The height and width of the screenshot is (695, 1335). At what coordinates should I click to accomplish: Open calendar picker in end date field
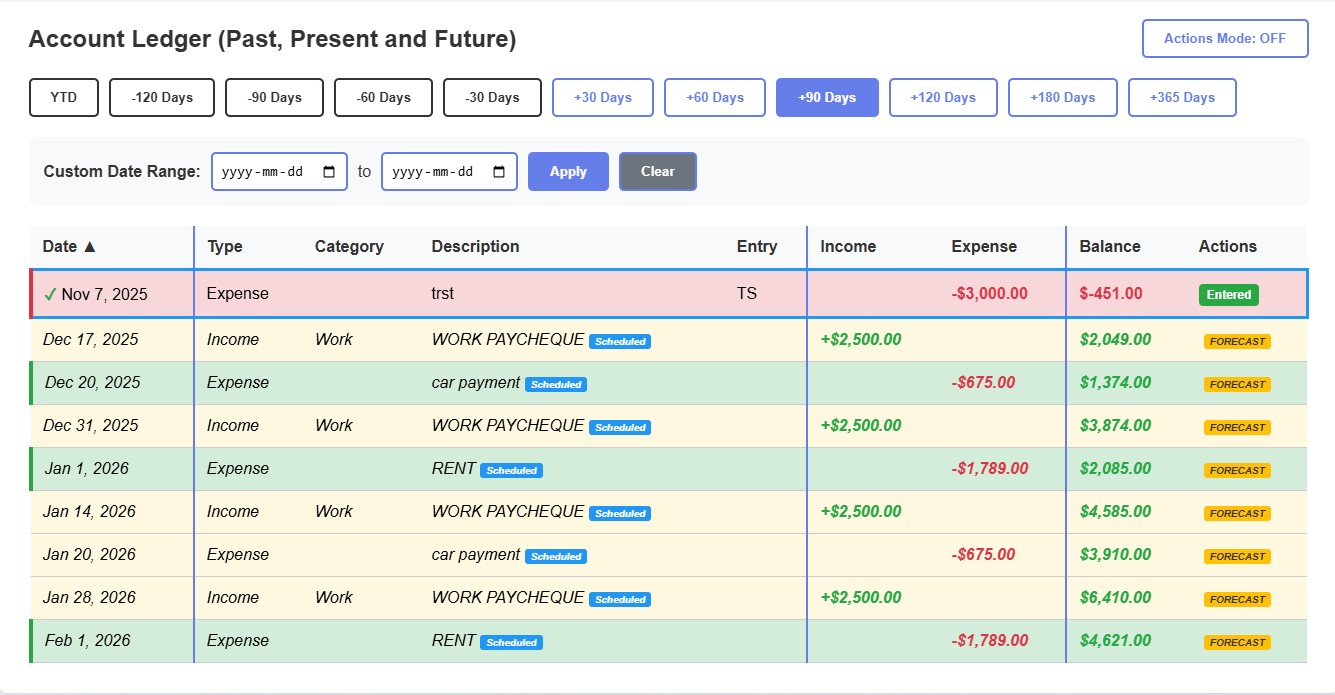point(499,172)
